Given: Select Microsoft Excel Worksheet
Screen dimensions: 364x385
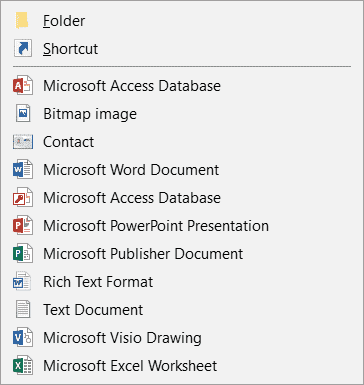Looking at the screenshot, I should (x=182, y=366).
